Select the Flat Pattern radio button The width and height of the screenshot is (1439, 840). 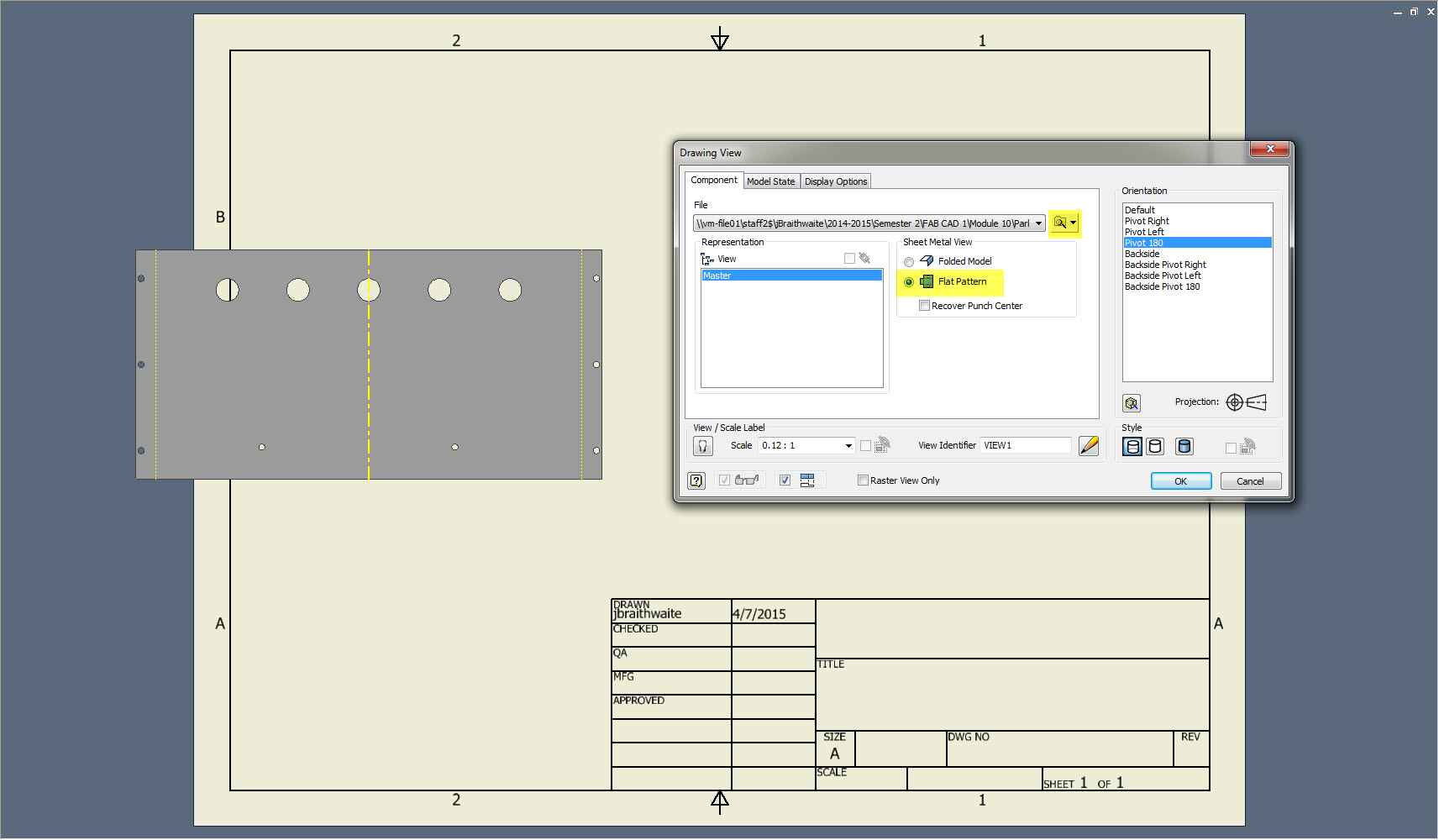point(909,282)
